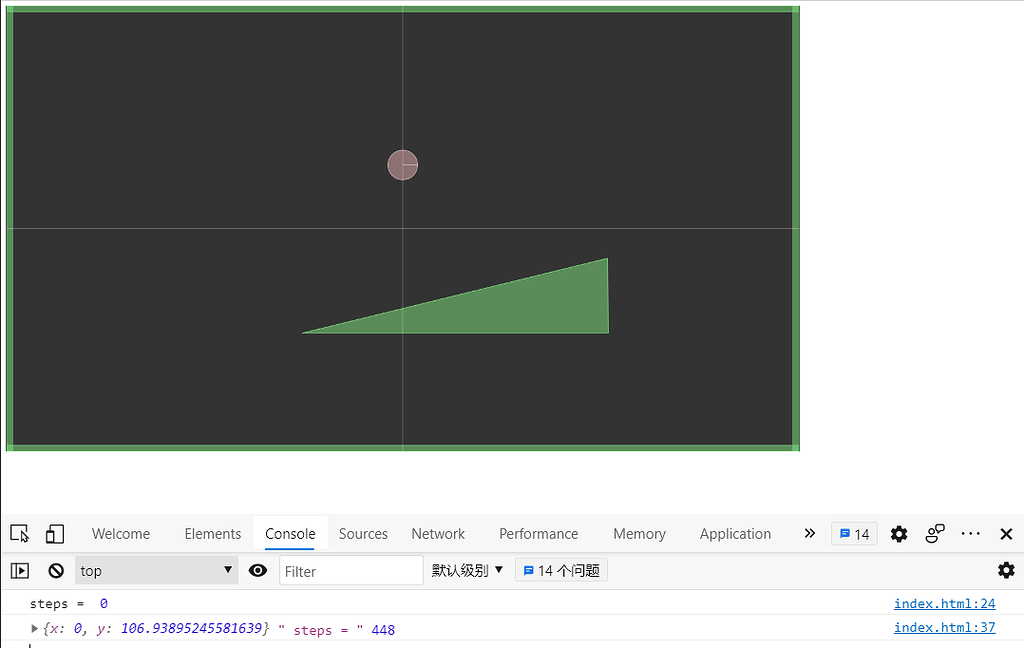Image resolution: width=1024 pixels, height=648 pixels.
Task: Reveal hidden panels via the chevron
Action: [809, 534]
